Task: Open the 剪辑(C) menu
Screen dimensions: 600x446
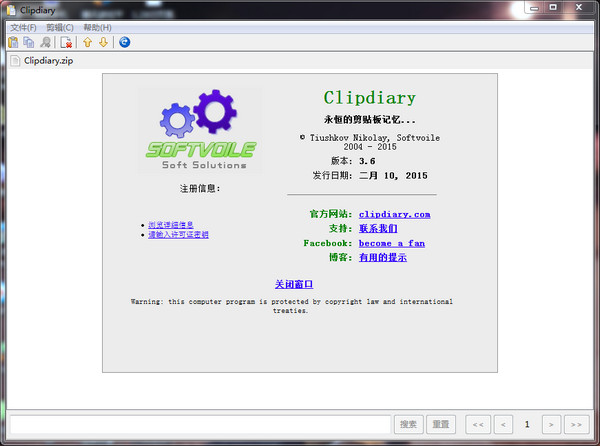Action: click(x=60, y=27)
